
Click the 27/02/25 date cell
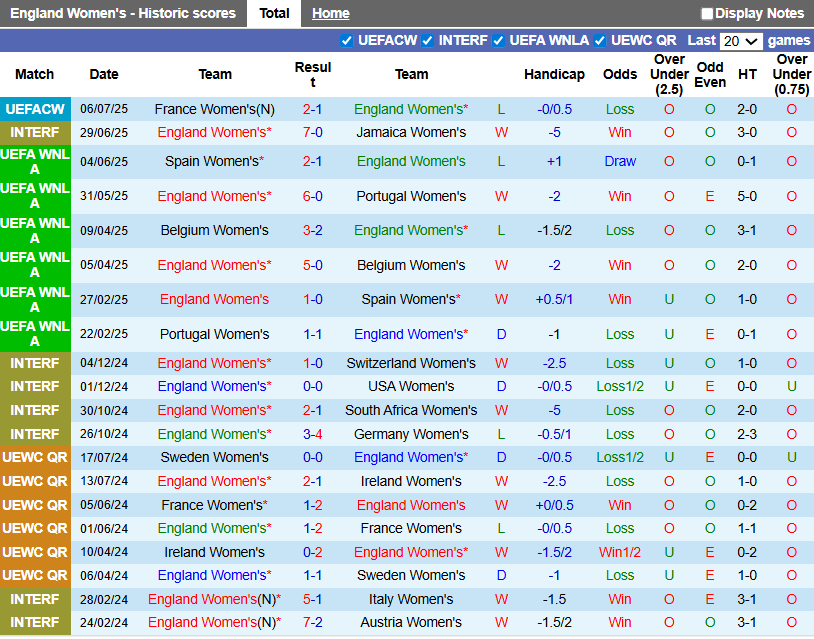coord(104,300)
